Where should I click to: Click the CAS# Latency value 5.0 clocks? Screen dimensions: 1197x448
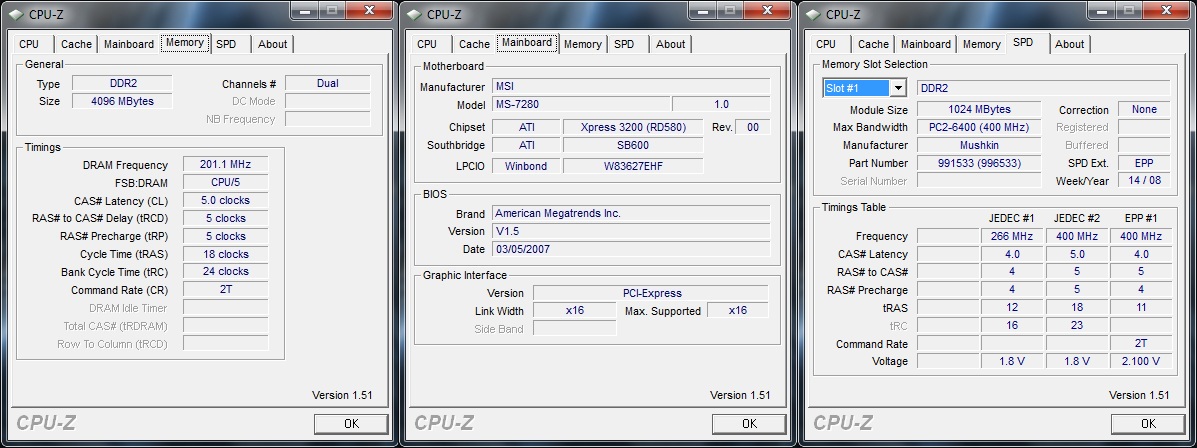click(x=225, y=200)
